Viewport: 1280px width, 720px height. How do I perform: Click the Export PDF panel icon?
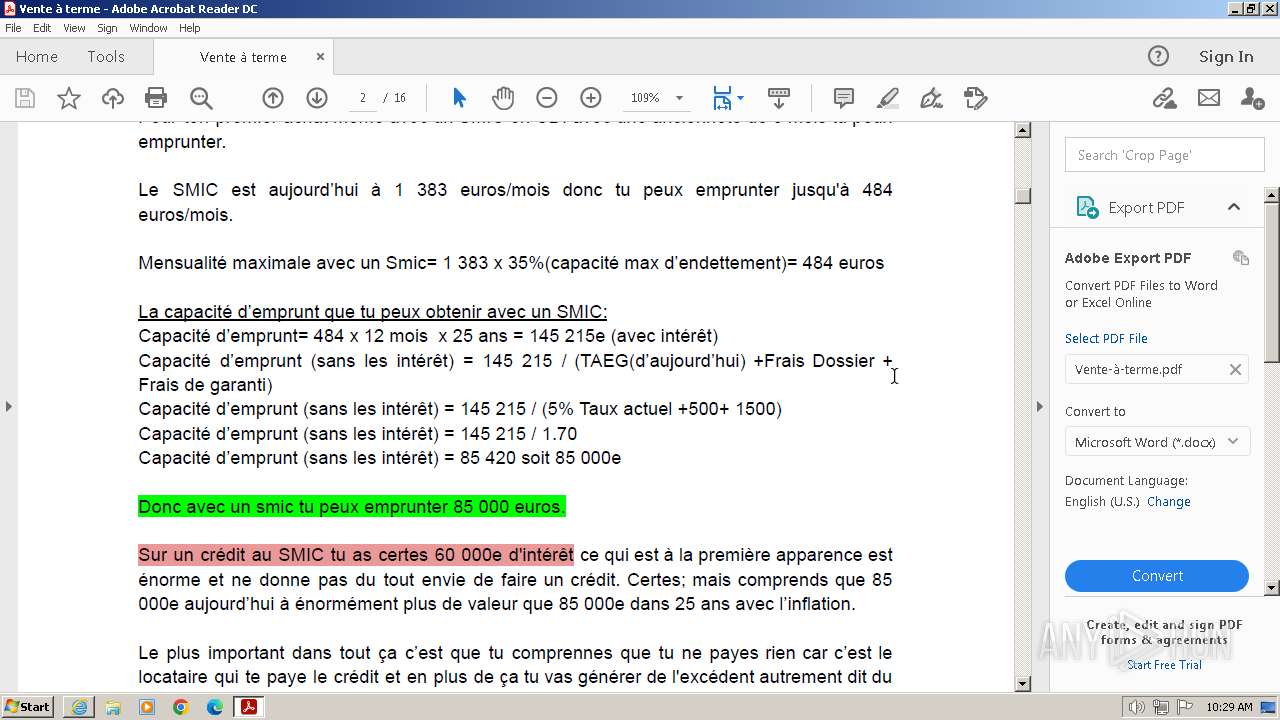[1087, 207]
